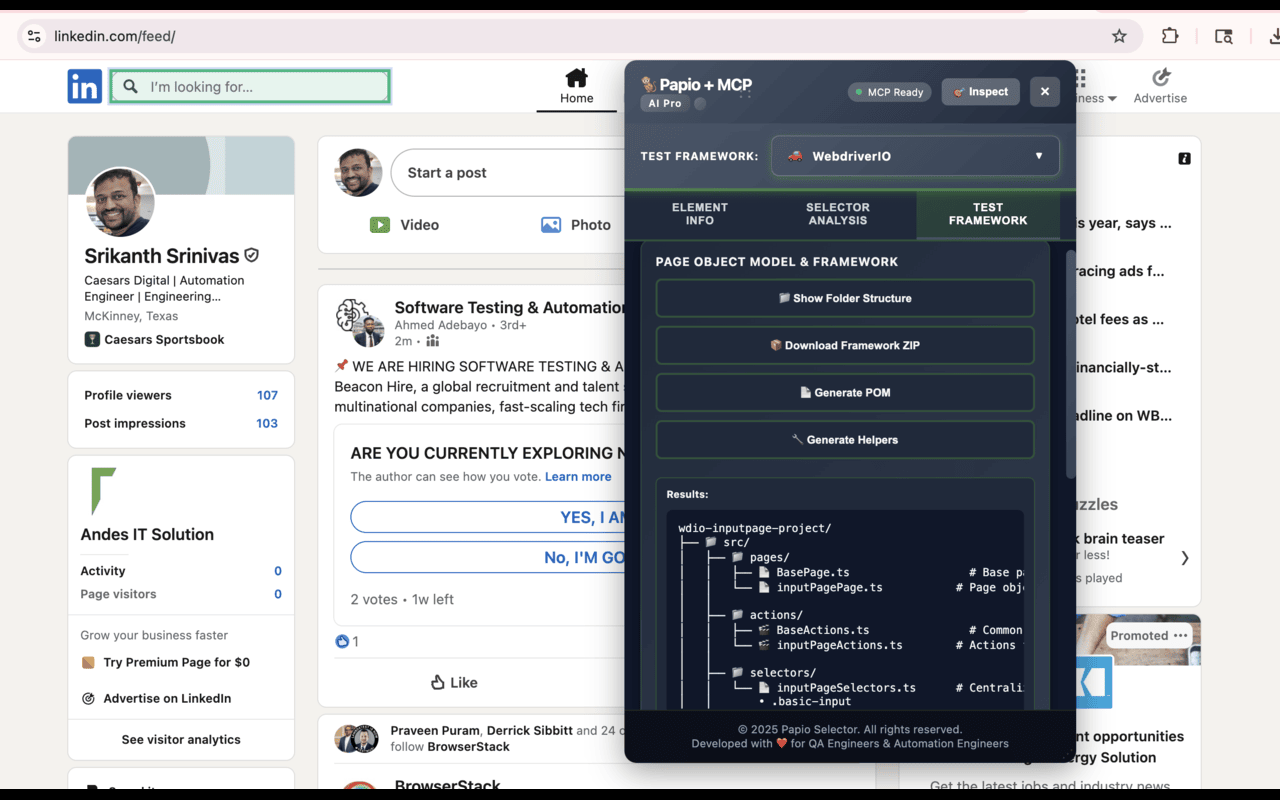Open the BrowserStack follow link

(x=468, y=747)
